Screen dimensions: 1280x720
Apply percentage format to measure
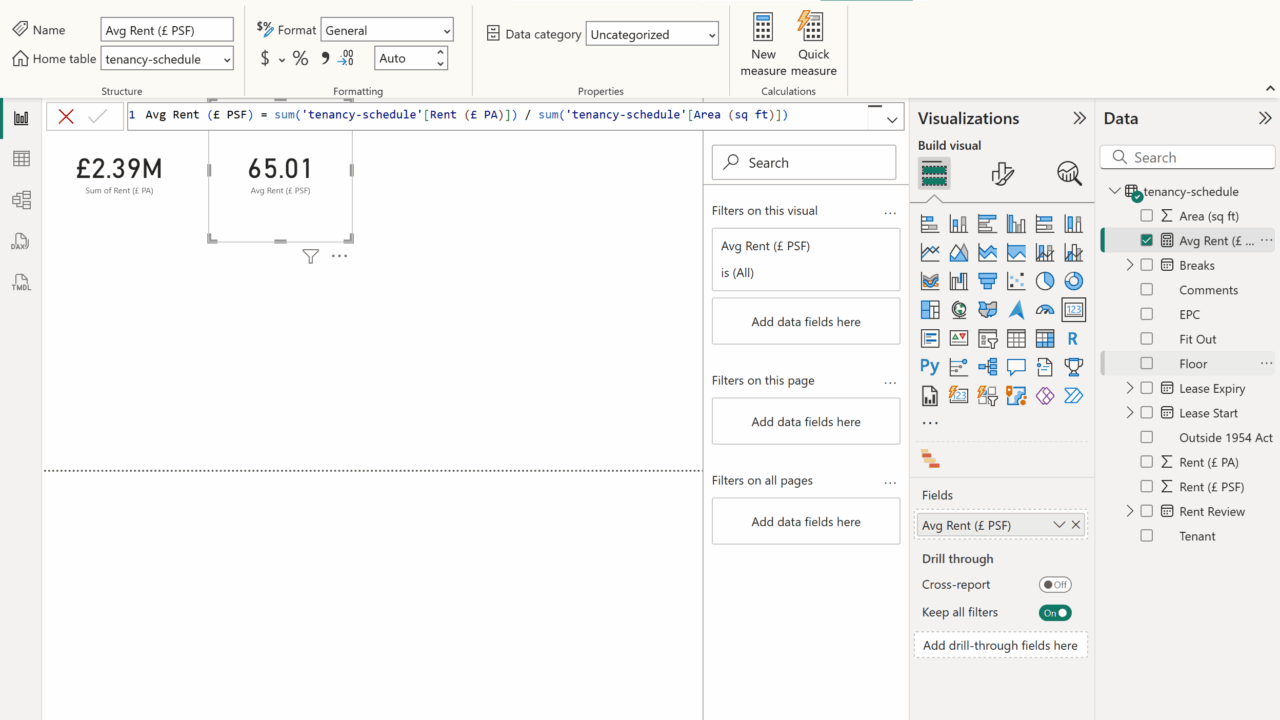pyautogui.click(x=300, y=59)
